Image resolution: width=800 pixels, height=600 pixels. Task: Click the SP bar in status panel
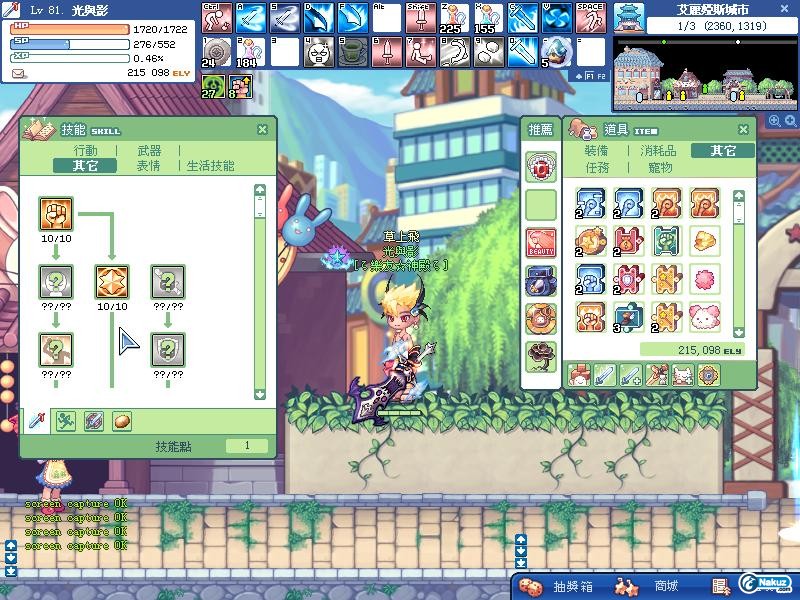(70, 44)
